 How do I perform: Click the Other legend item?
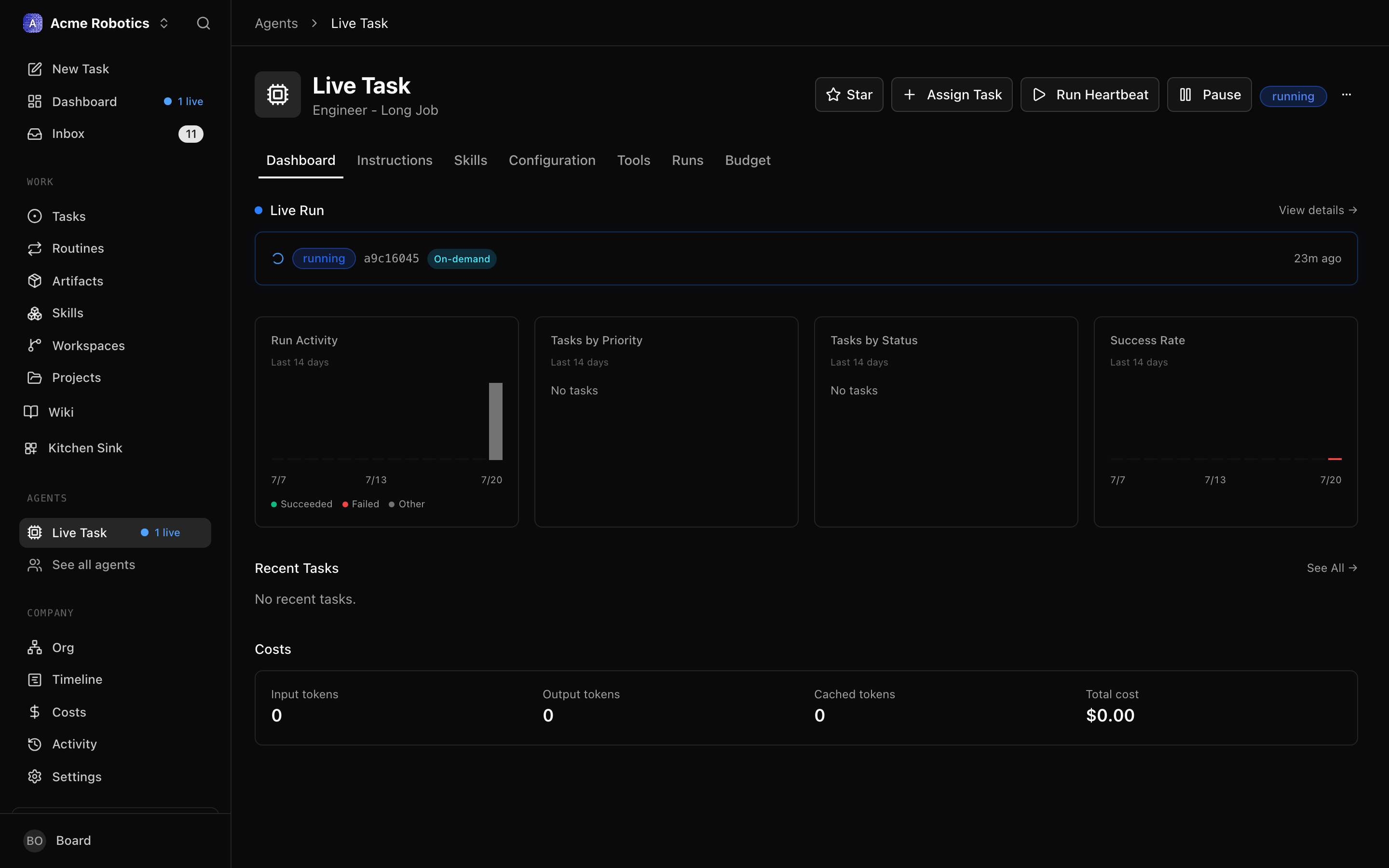point(407,504)
